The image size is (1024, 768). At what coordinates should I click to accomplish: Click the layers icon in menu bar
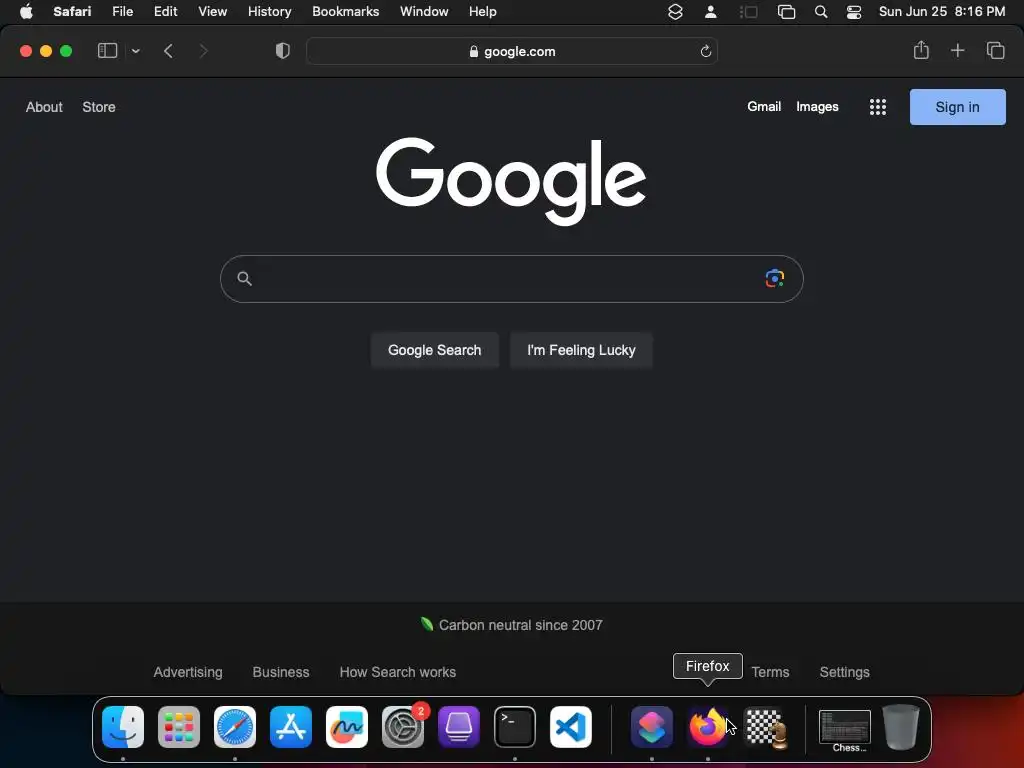tap(675, 12)
